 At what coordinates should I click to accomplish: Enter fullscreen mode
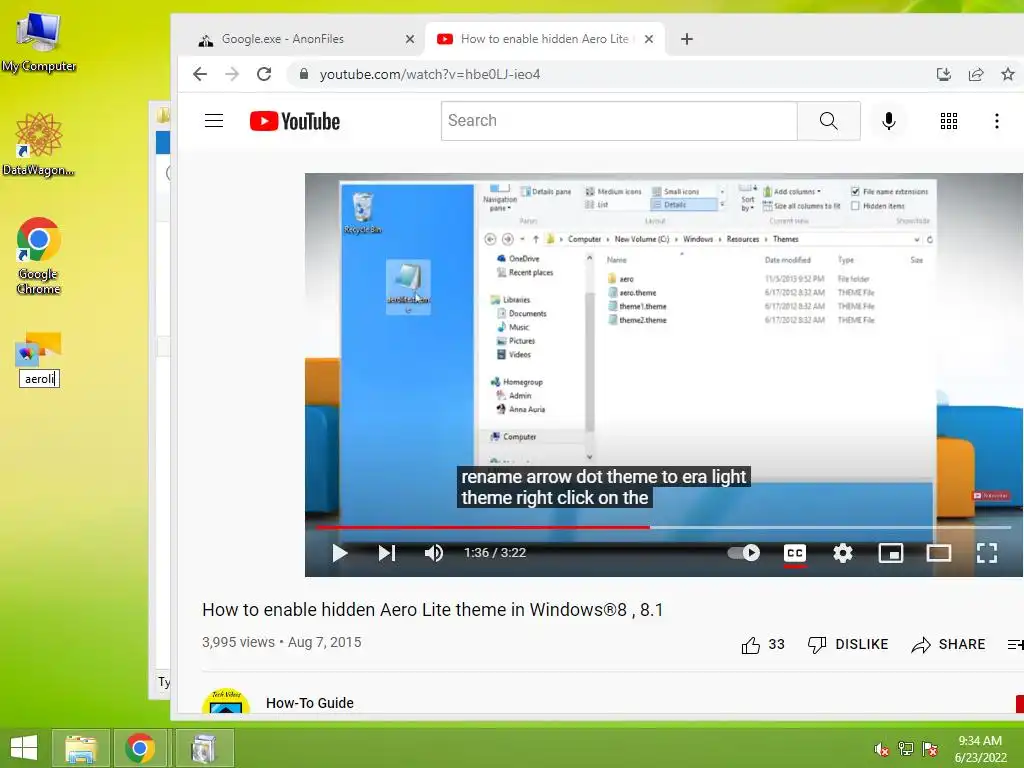(x=987, y=553)
